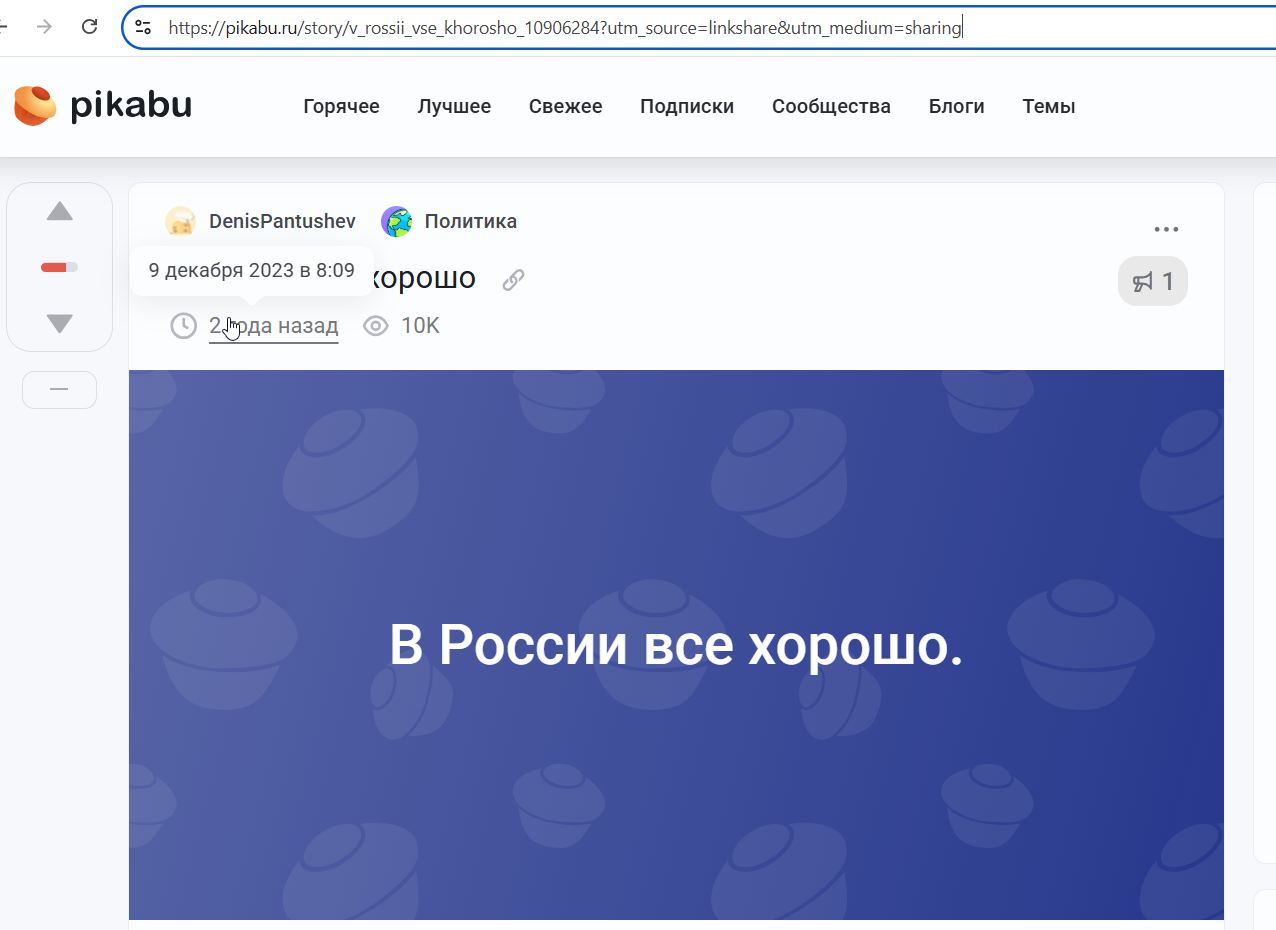Switch to the Горячее section
Screen dimensions: 1276x930
pyautogui.click(x=340, y=106)
